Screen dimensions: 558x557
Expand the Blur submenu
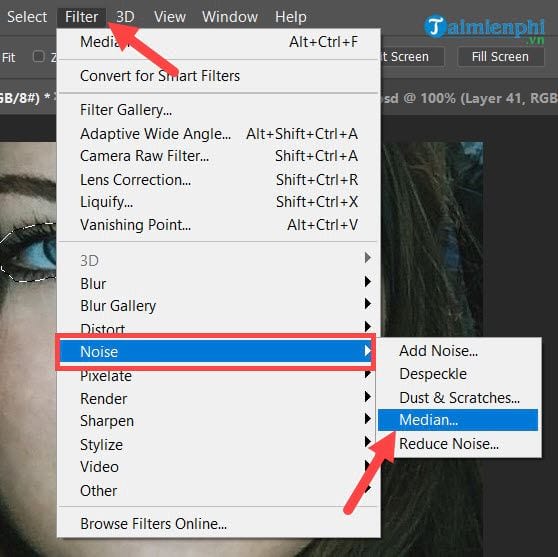(219, 284)
